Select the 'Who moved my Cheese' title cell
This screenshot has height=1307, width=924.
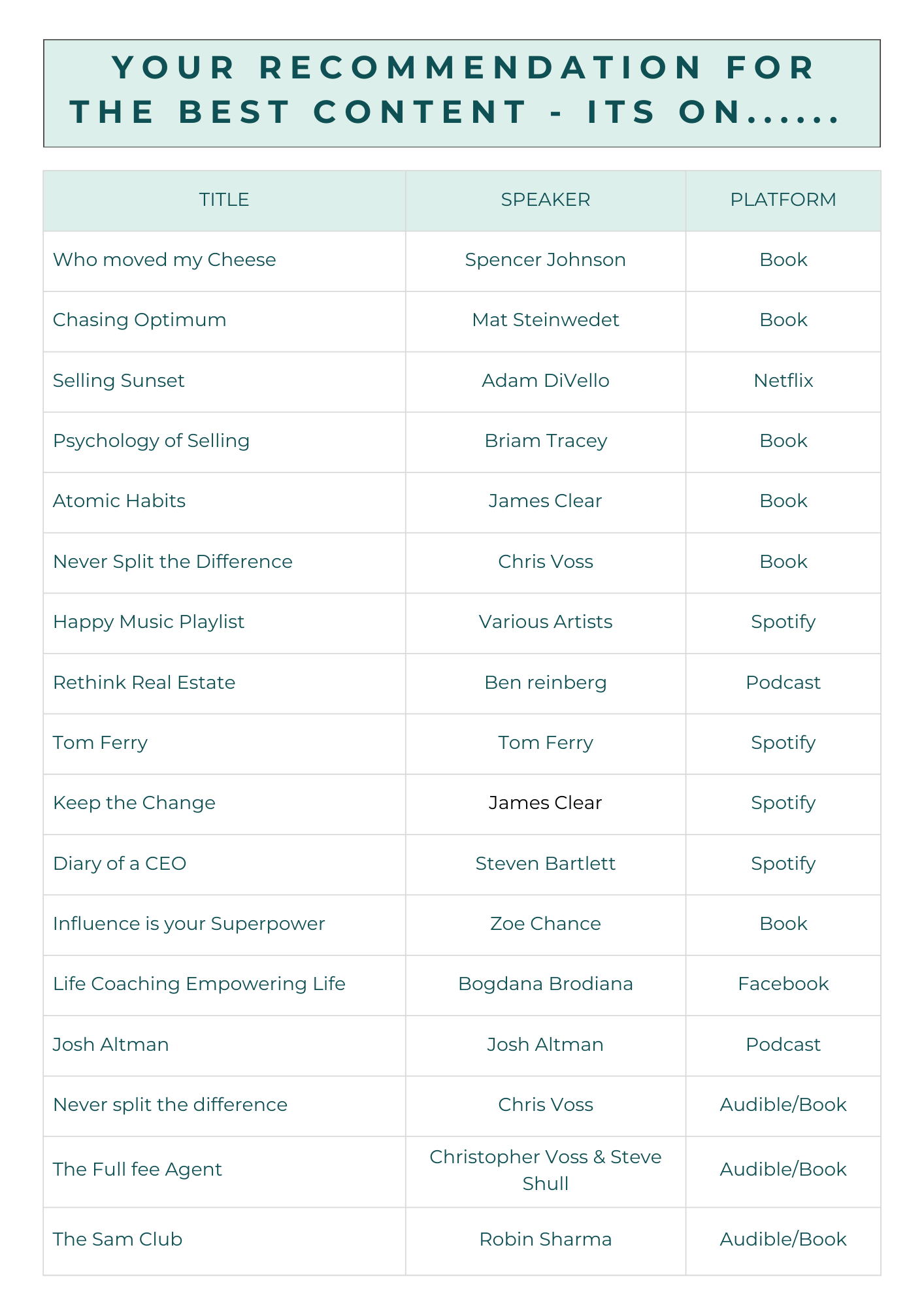[164, 260]
